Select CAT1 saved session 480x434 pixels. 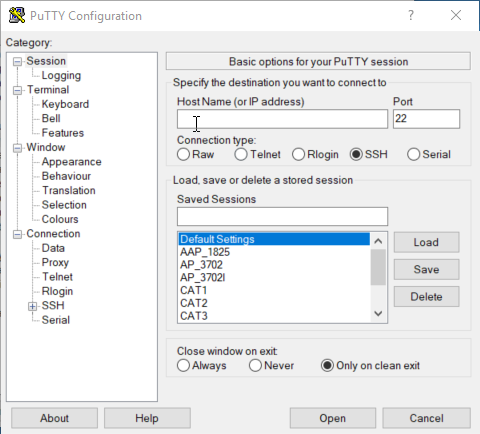pos(274,290)
